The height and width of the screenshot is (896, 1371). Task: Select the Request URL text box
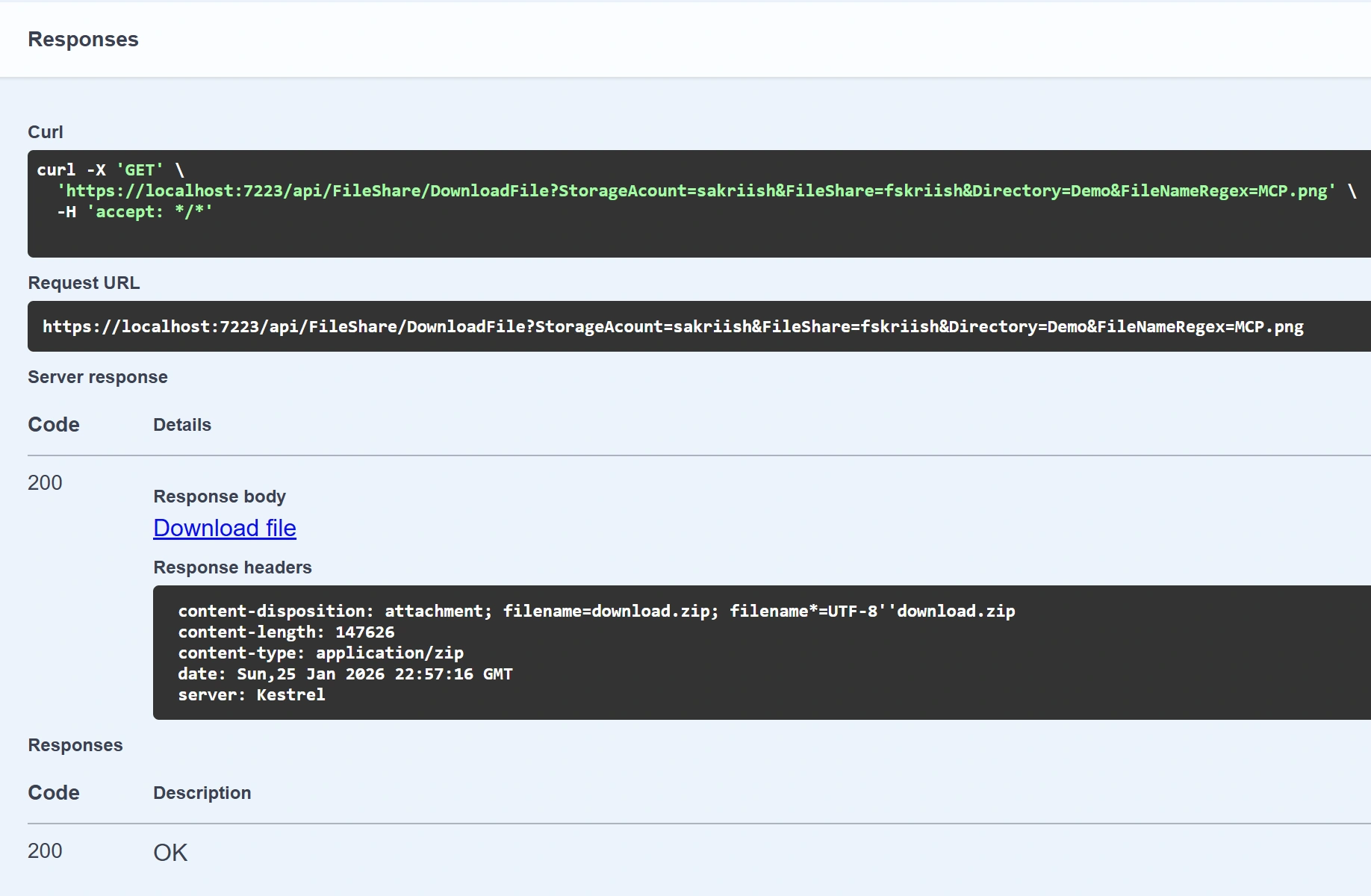coord(699,326)
